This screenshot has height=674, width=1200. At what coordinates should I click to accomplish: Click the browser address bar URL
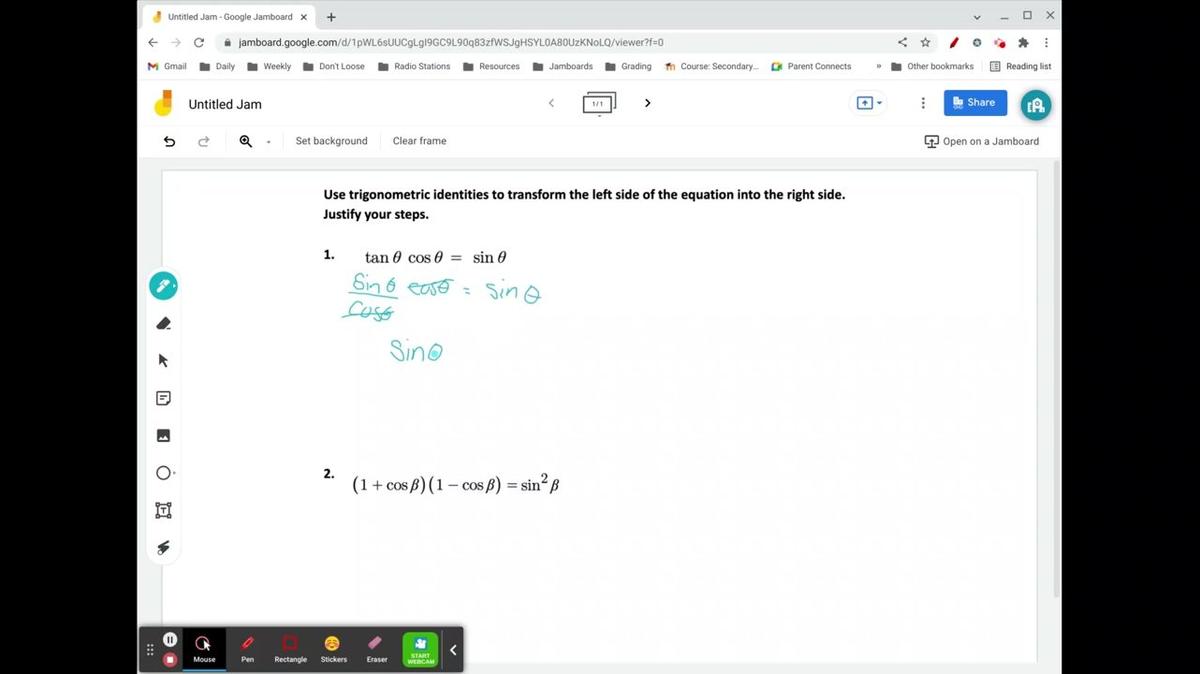(x=450, y=43)
